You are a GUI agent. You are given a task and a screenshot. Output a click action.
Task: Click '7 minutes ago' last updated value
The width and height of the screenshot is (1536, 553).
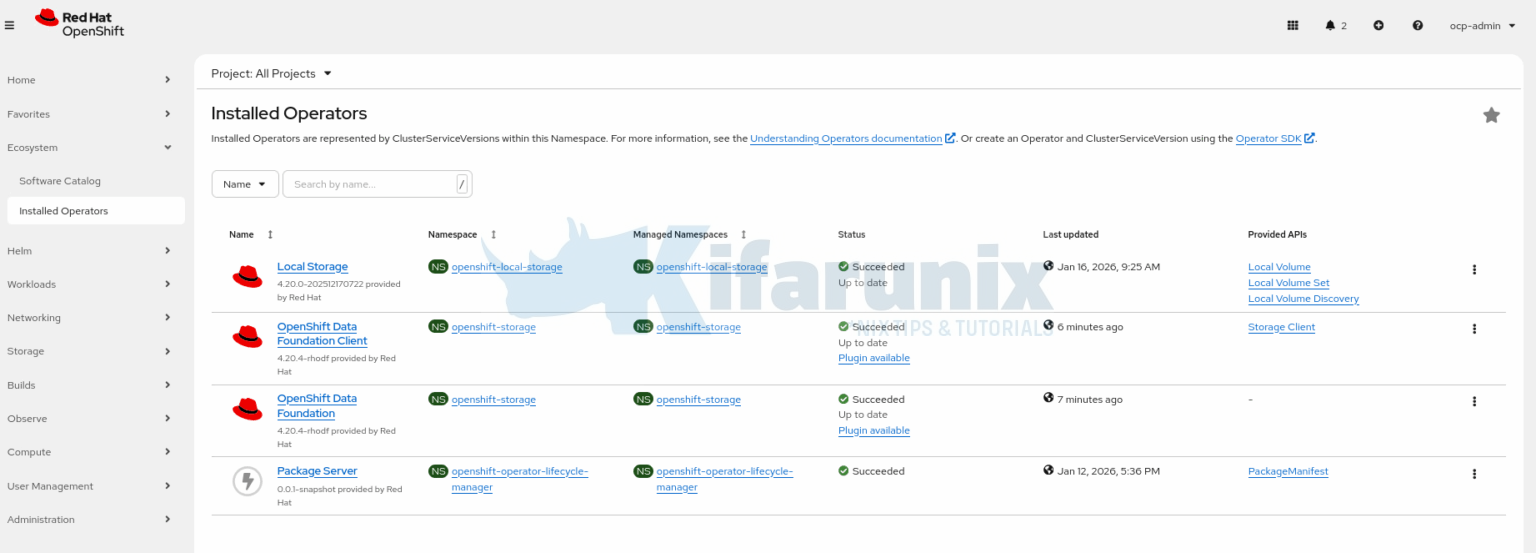tap(1090, 399)
